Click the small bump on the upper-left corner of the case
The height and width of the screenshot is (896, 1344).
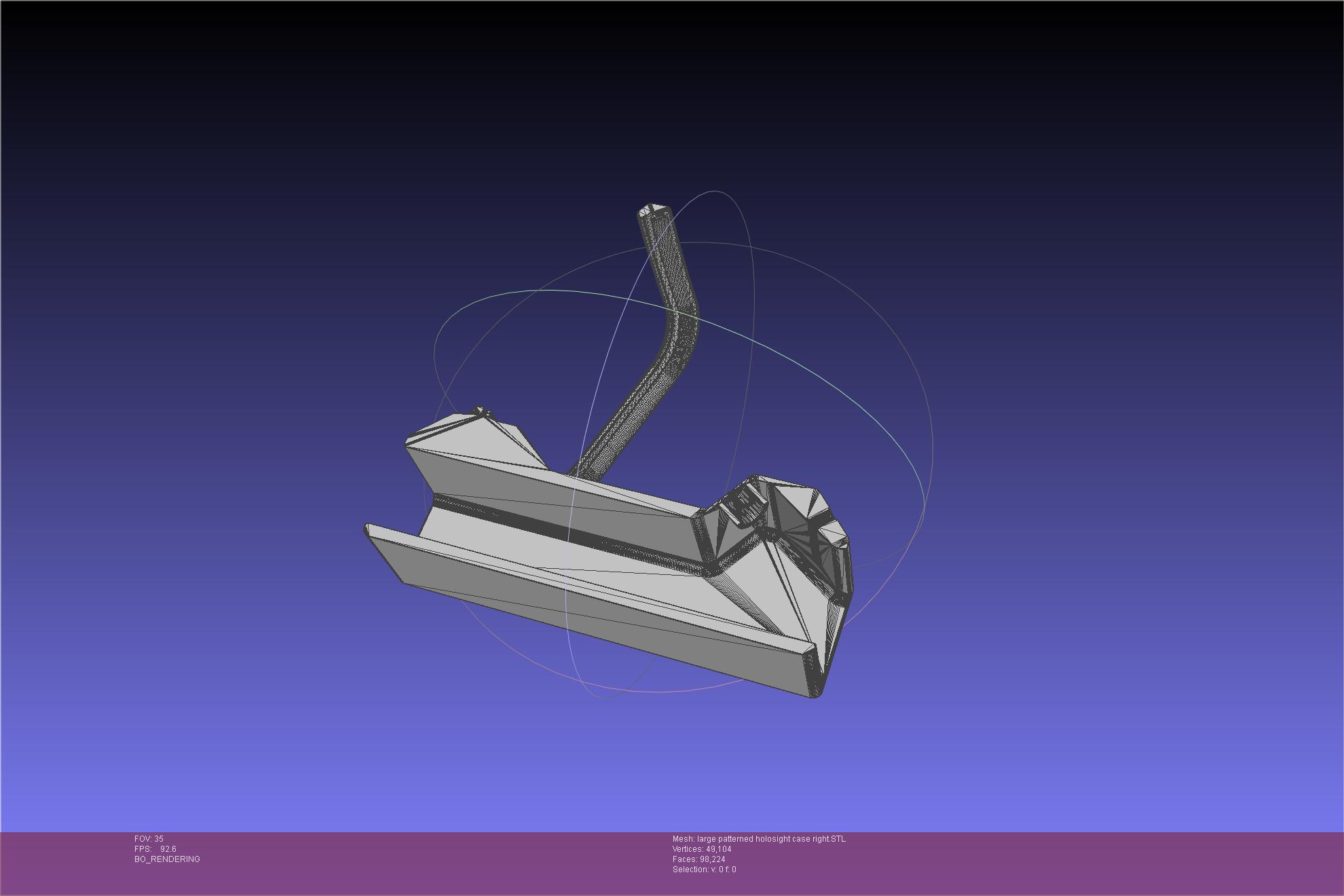(481, 411)
